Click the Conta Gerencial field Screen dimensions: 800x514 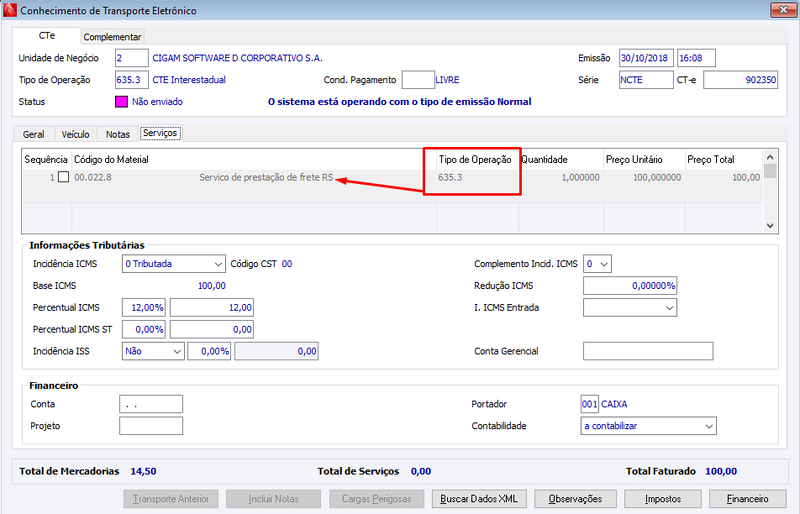(648, 351)
